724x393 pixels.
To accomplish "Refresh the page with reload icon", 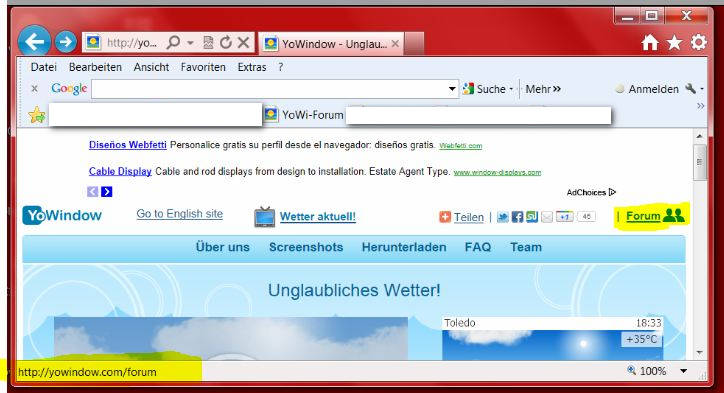I will pos(225,43).
